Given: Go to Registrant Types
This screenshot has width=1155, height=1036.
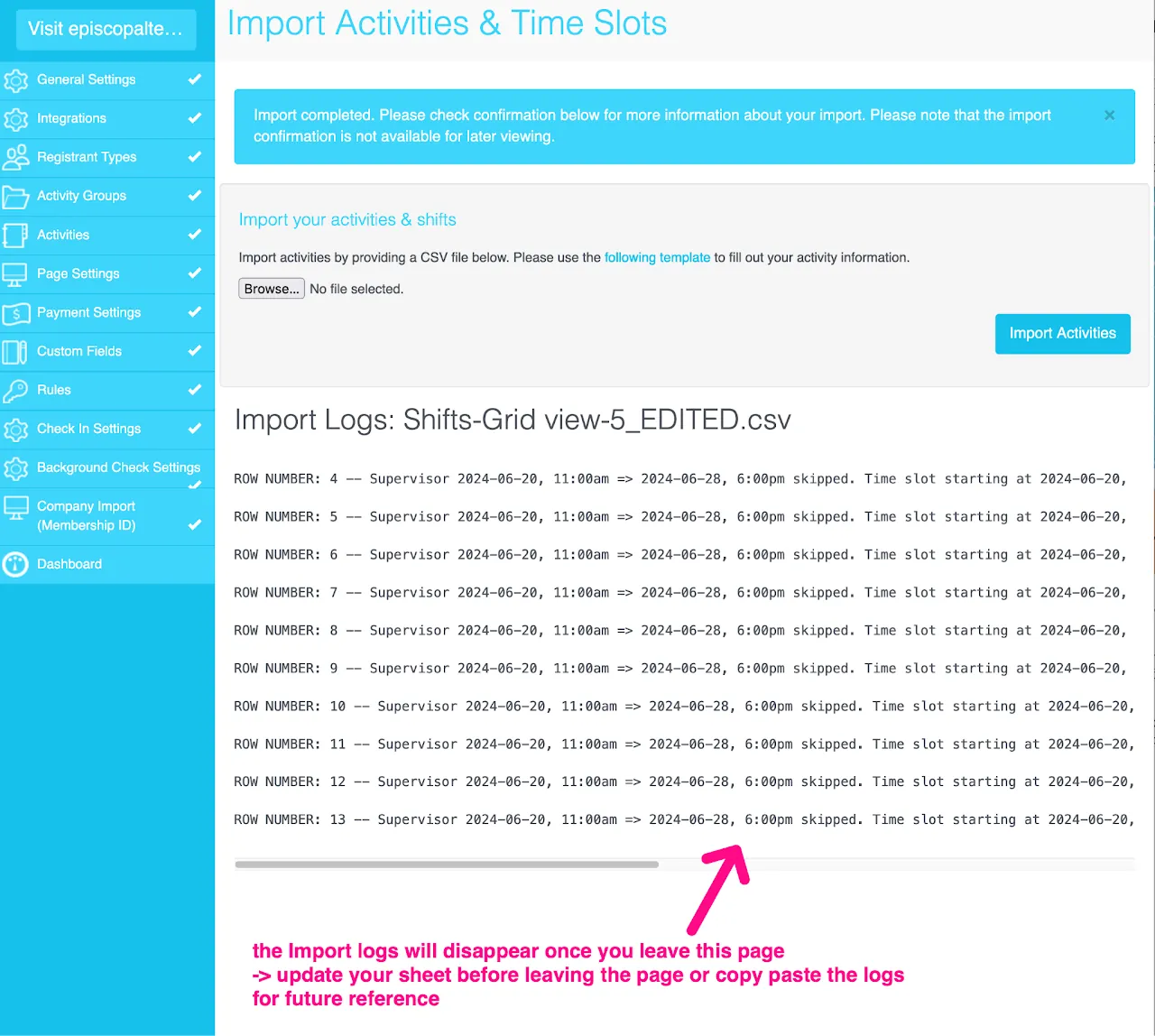Looking at the screenshot, I should click(107, 158).
